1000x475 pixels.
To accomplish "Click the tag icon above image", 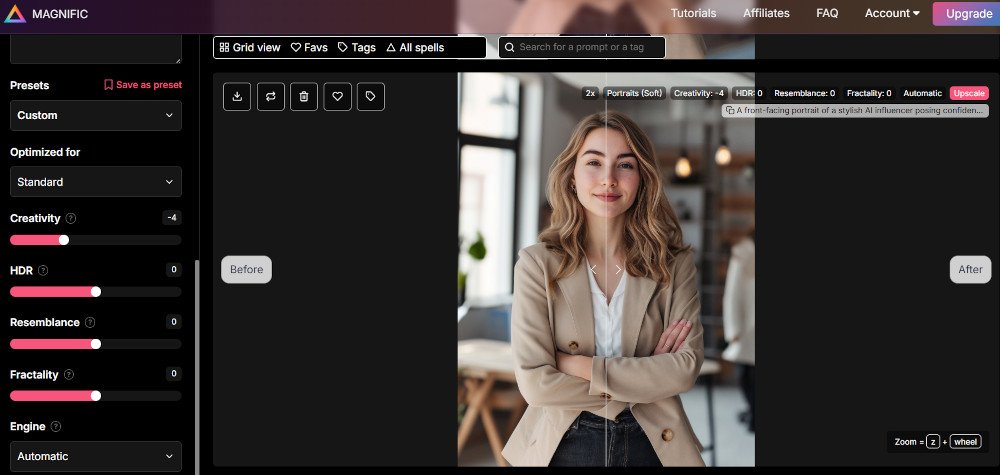I will coord(371,96).
